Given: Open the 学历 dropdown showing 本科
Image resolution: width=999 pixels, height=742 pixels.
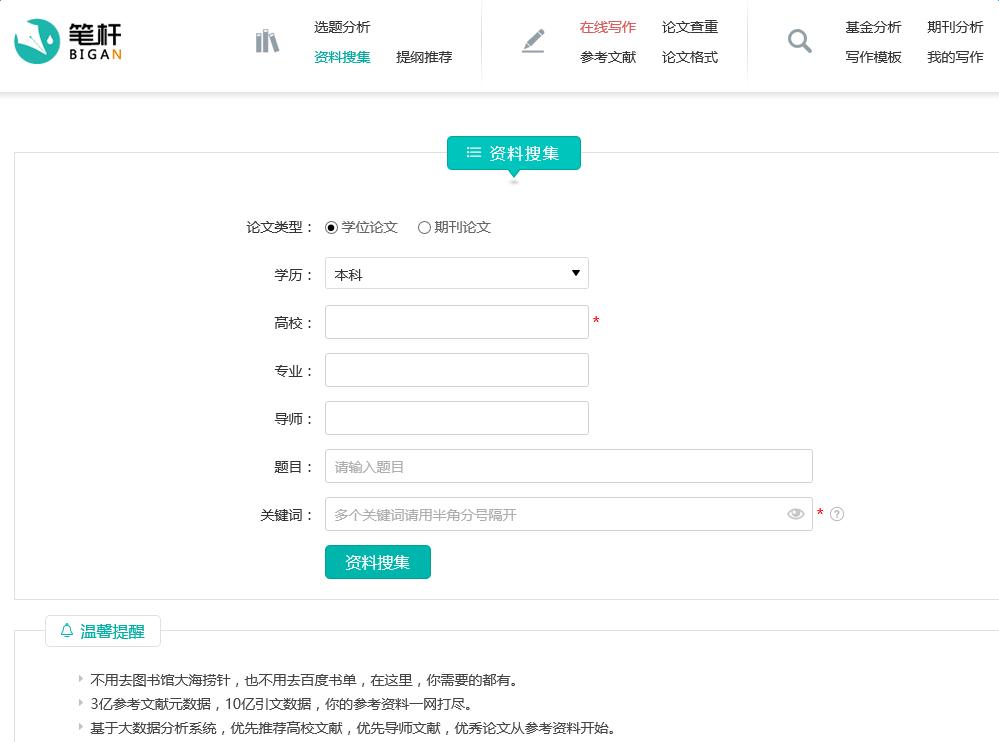Looking at the screenshot, I should click(x=456, y=272).
